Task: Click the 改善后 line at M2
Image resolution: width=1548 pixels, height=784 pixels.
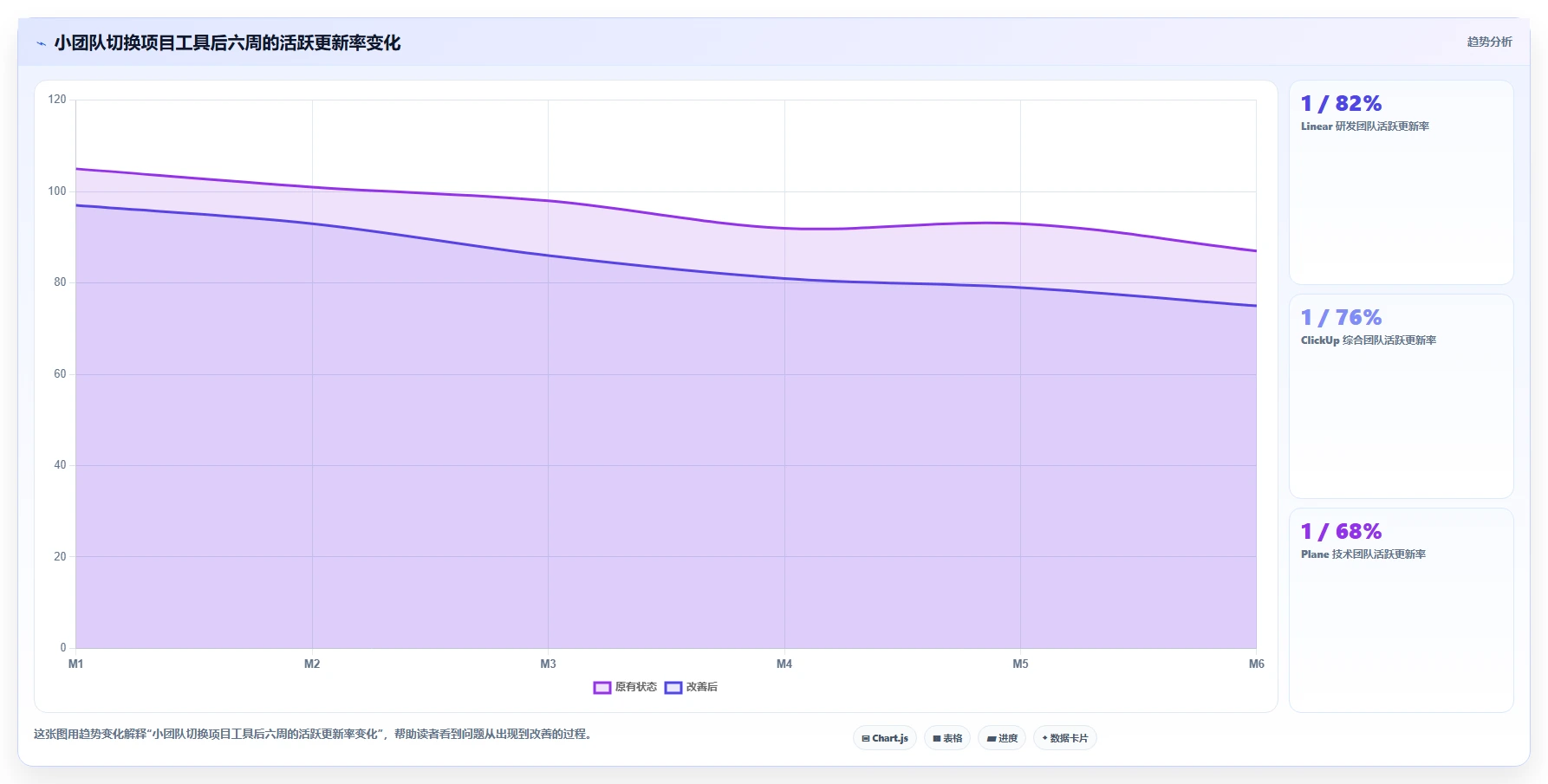Action: tap(312, 224)
